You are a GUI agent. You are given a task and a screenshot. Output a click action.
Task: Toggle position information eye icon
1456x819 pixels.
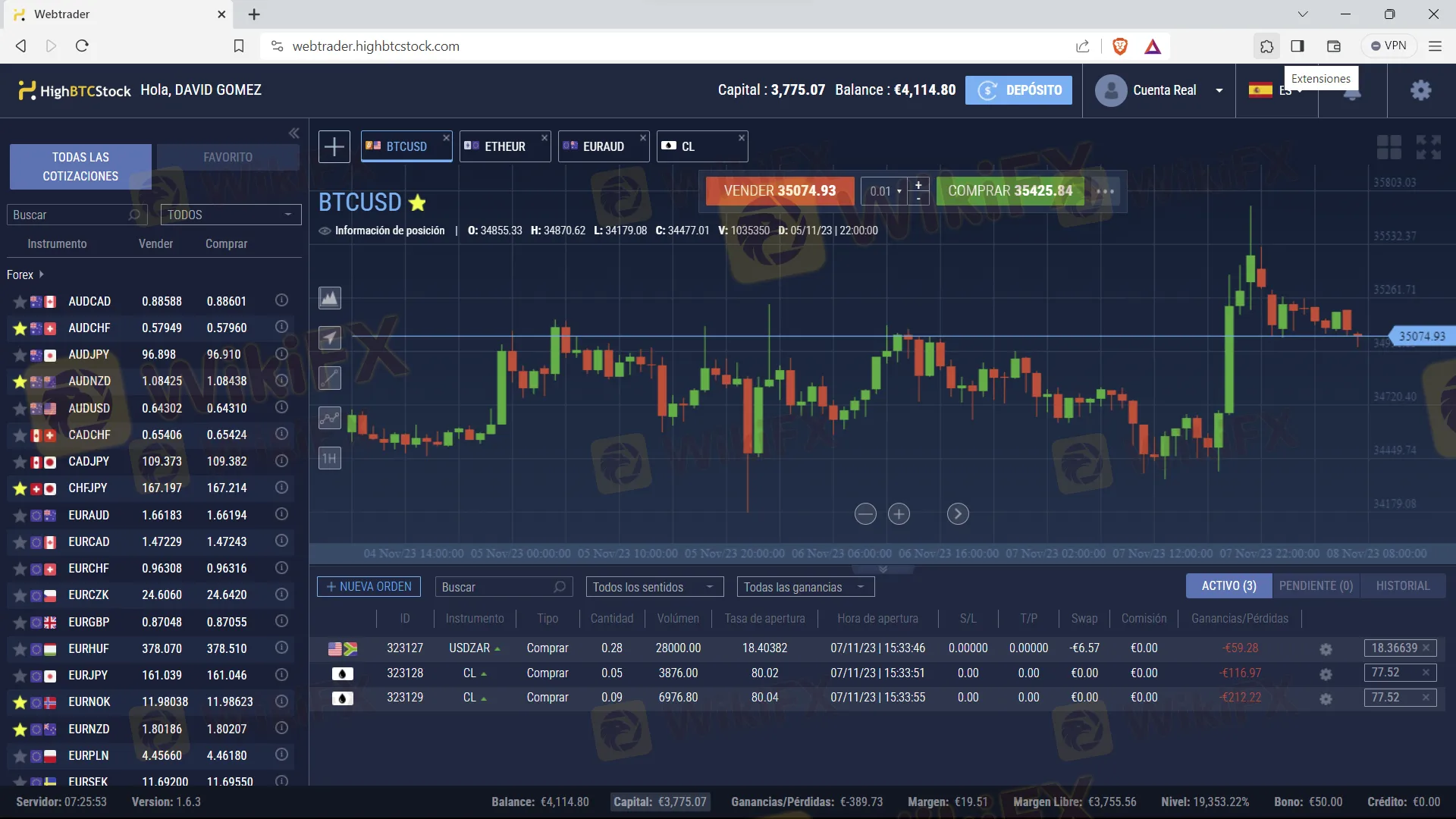click(x=325, y=231)
